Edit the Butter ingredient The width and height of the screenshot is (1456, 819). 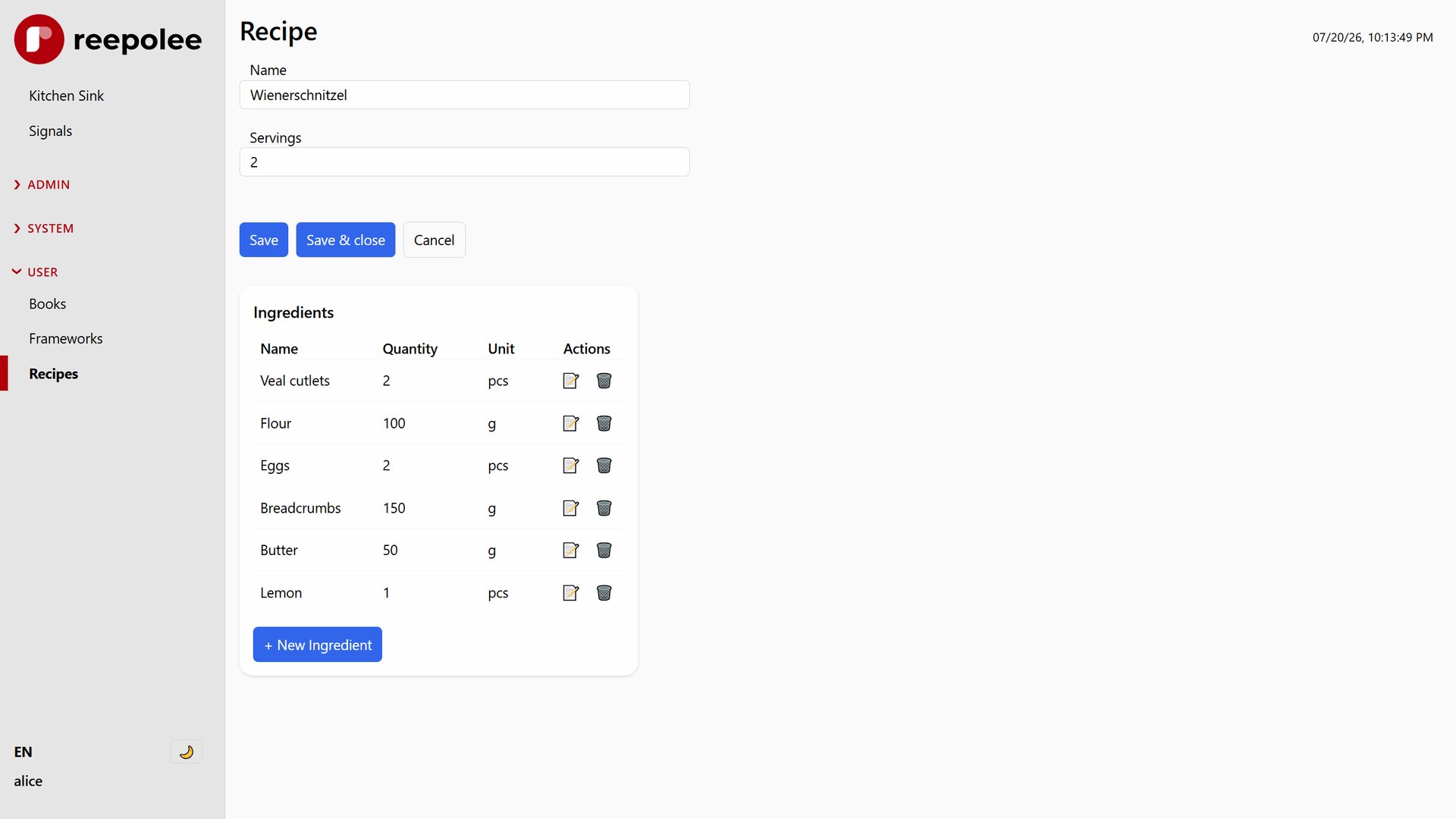(x=571, y=551)
